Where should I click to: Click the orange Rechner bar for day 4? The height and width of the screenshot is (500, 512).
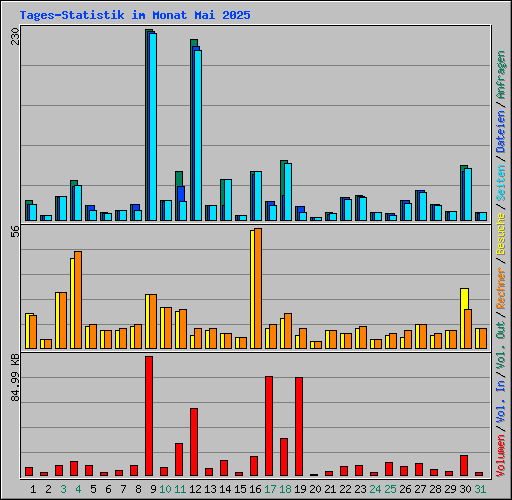[78, 300]
